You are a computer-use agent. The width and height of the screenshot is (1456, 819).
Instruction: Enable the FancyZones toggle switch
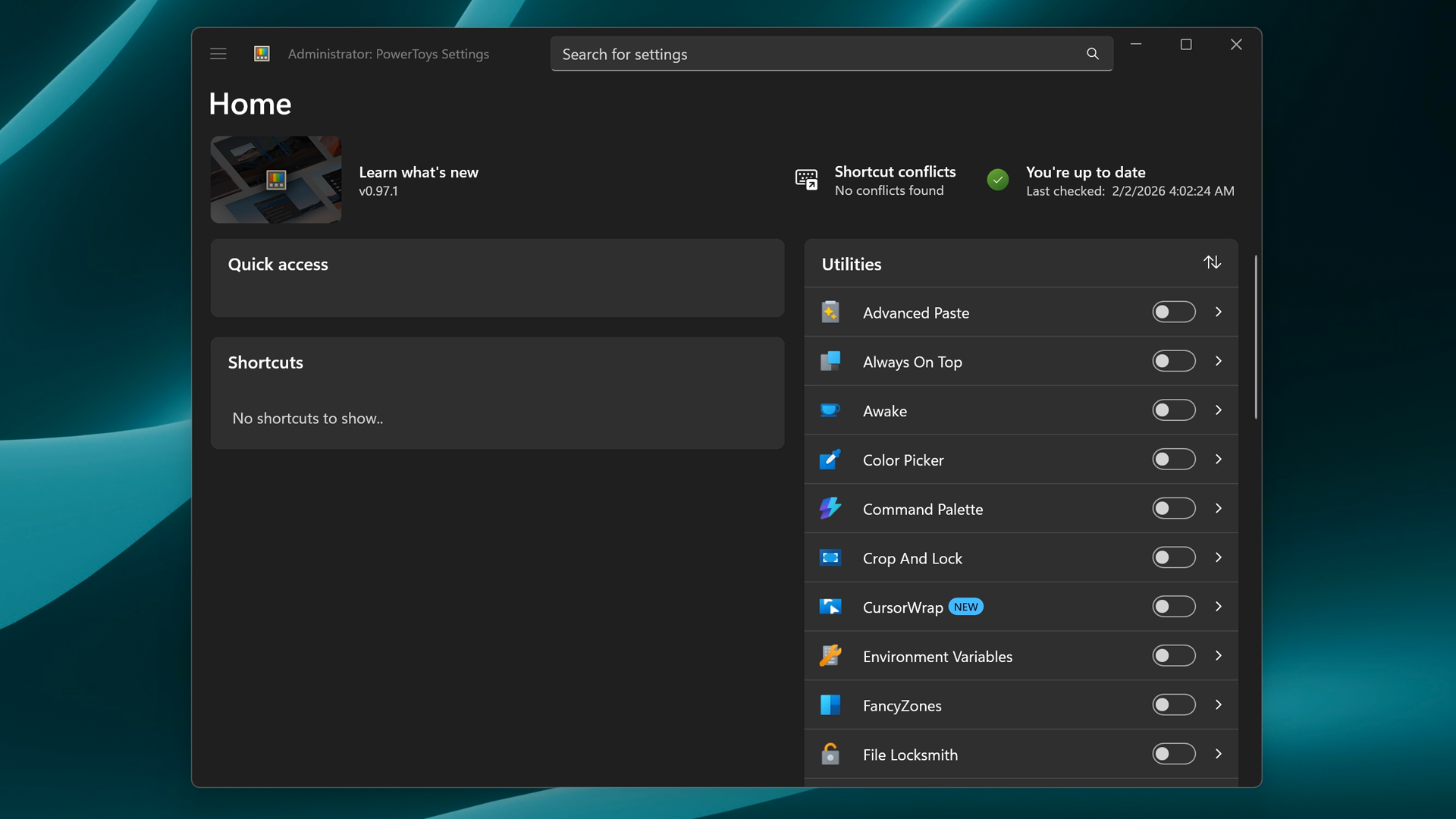click(1173, 705)
